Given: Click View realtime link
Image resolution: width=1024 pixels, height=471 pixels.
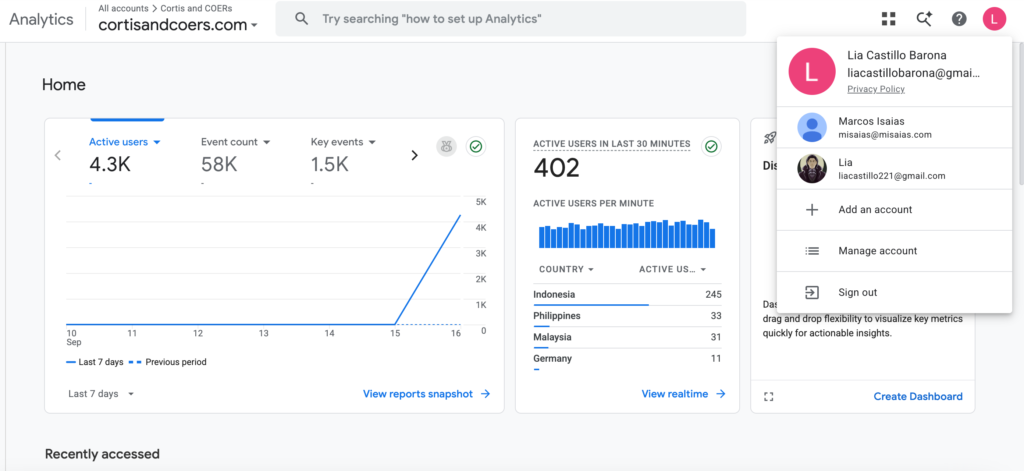Looking at the screenshot, I should (x=684, y=394).
